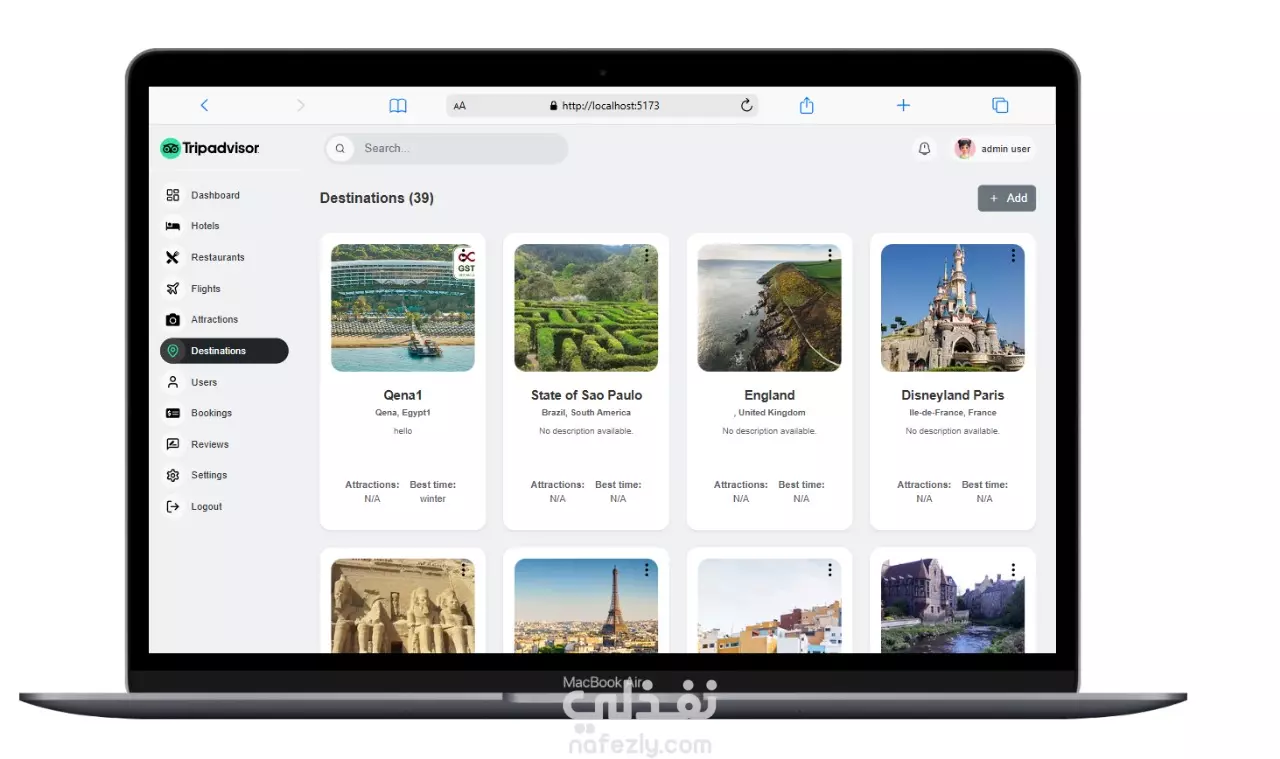
Task: Click the Destinations (39) heading
Action: [377, 198]
